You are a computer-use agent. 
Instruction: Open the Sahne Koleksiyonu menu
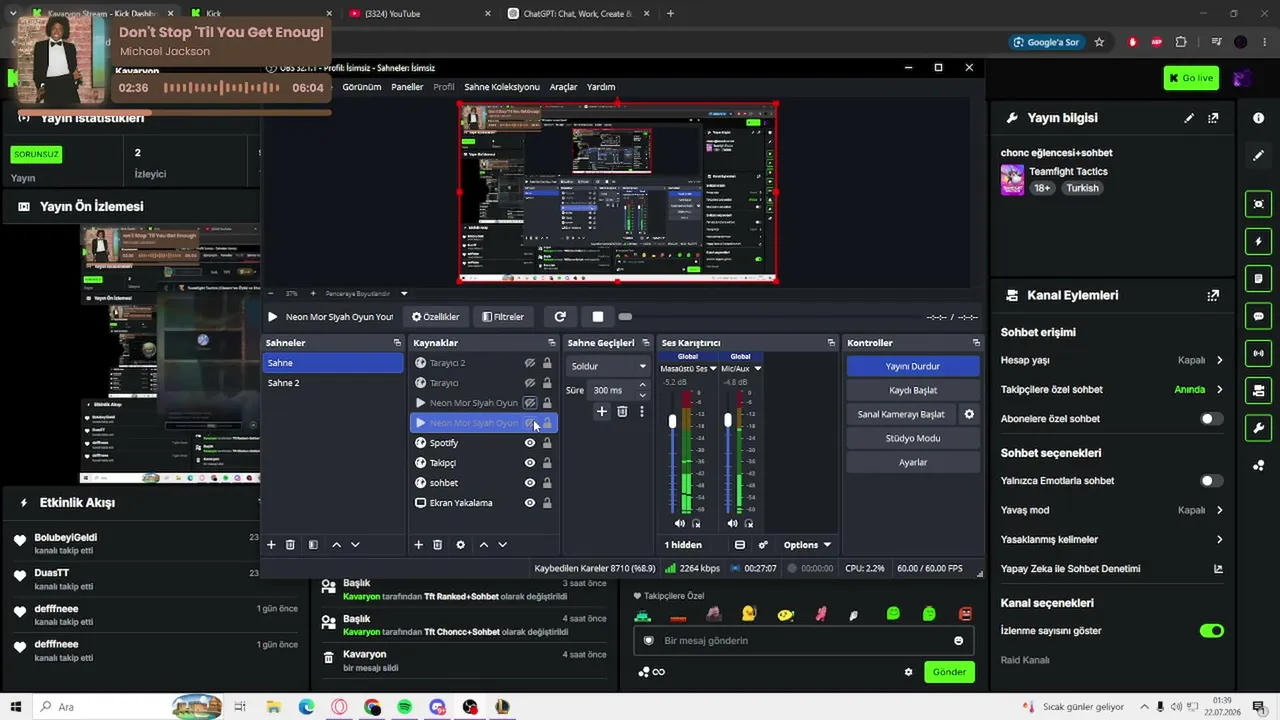pos(502,87)
